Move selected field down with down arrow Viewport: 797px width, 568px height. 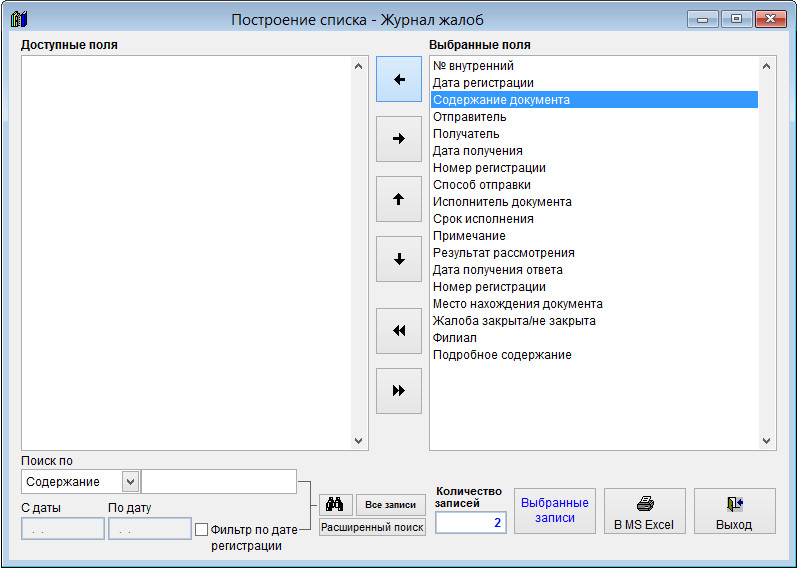(x=398, y=259)
